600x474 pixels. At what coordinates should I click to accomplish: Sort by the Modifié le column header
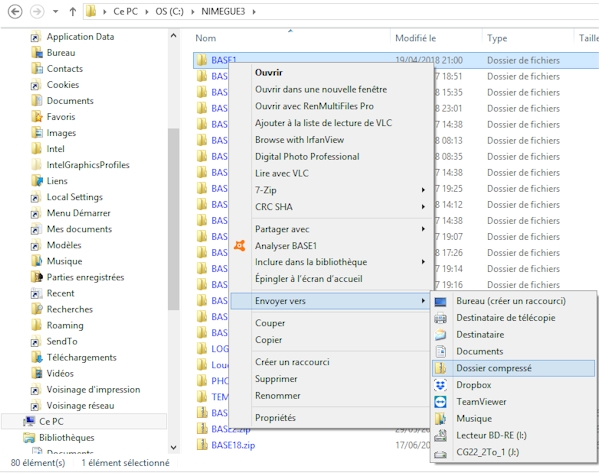415,38
